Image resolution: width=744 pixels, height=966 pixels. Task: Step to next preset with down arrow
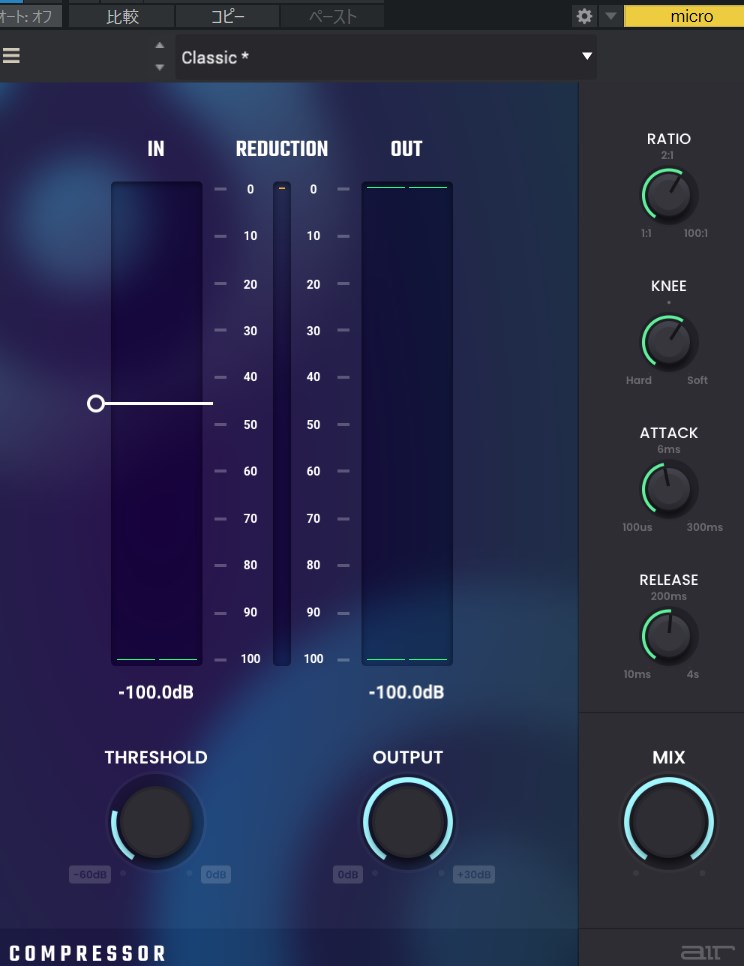click(158, 67)
